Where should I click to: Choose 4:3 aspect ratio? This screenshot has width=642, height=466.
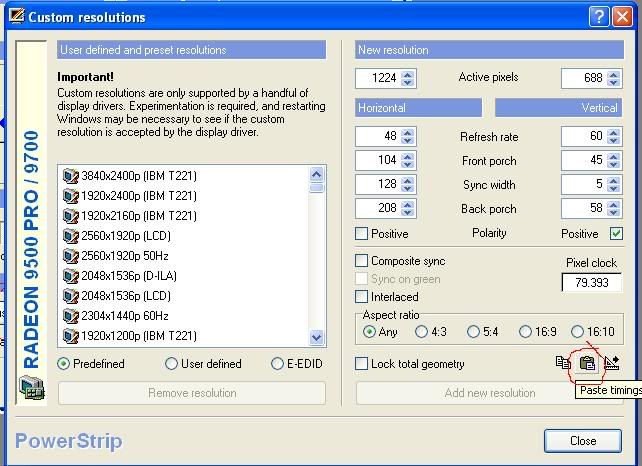pos(421,331)
